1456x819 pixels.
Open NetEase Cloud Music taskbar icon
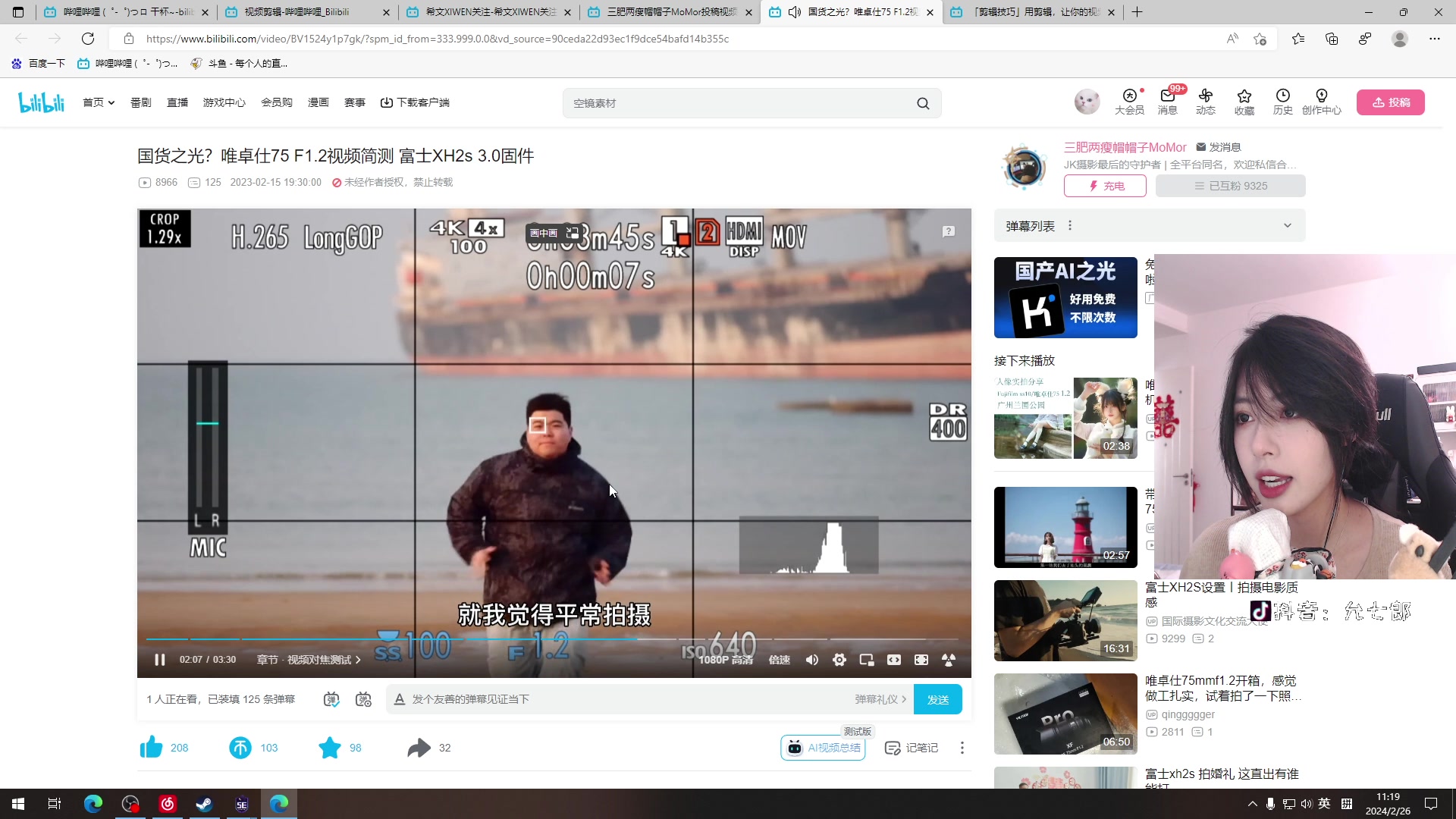(168, 804)
